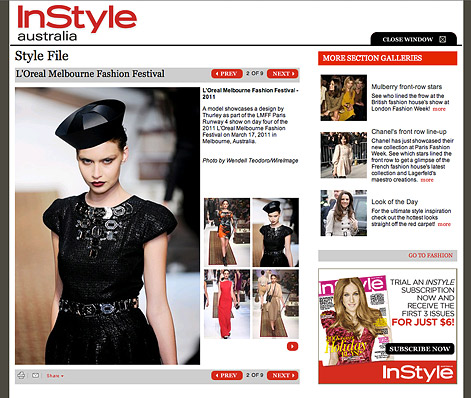Open the black hat model thumbnail
This screenshot has height=398, width=471.
[276, 232]
